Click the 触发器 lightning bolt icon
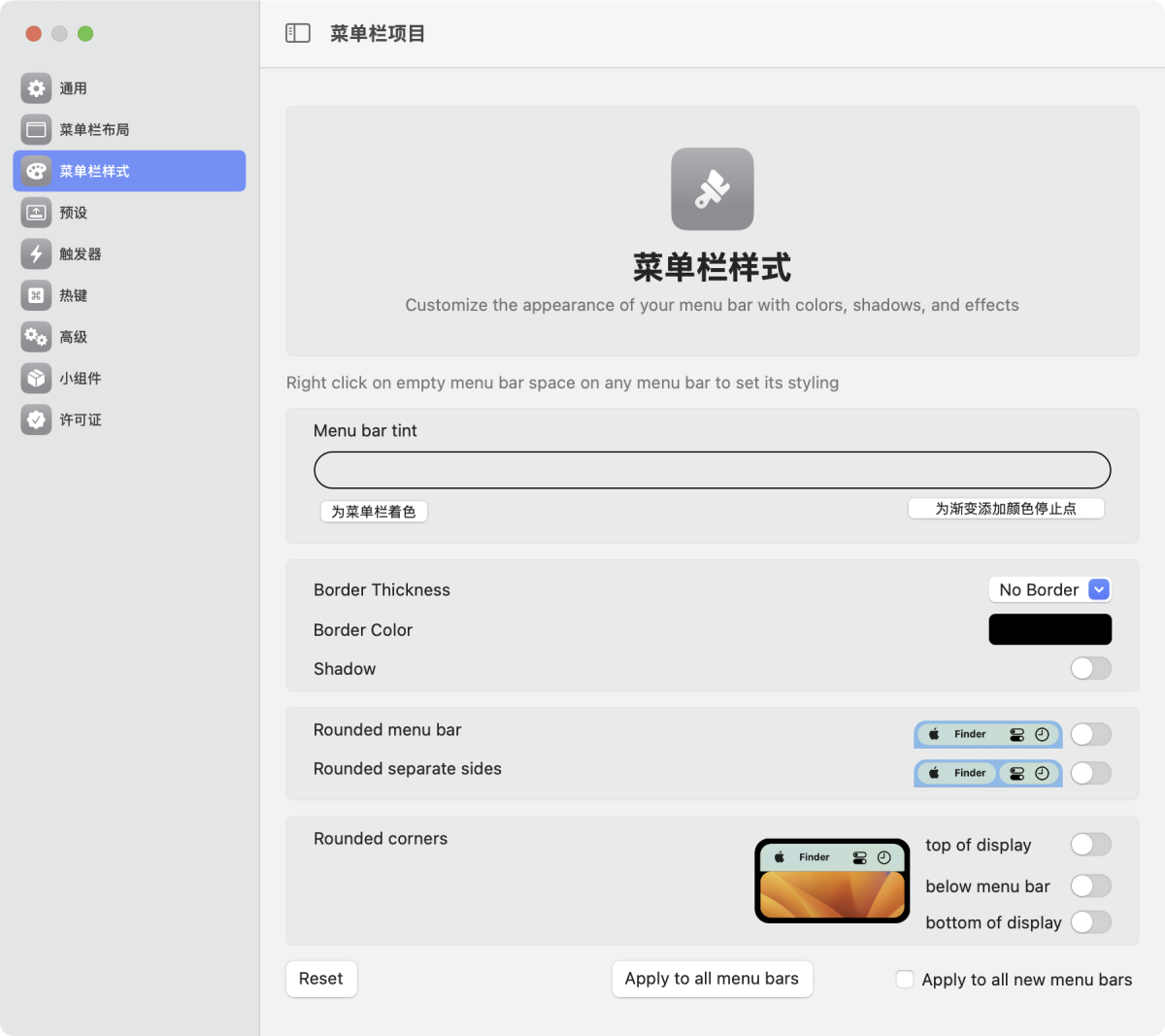 (x=36, y=253)
